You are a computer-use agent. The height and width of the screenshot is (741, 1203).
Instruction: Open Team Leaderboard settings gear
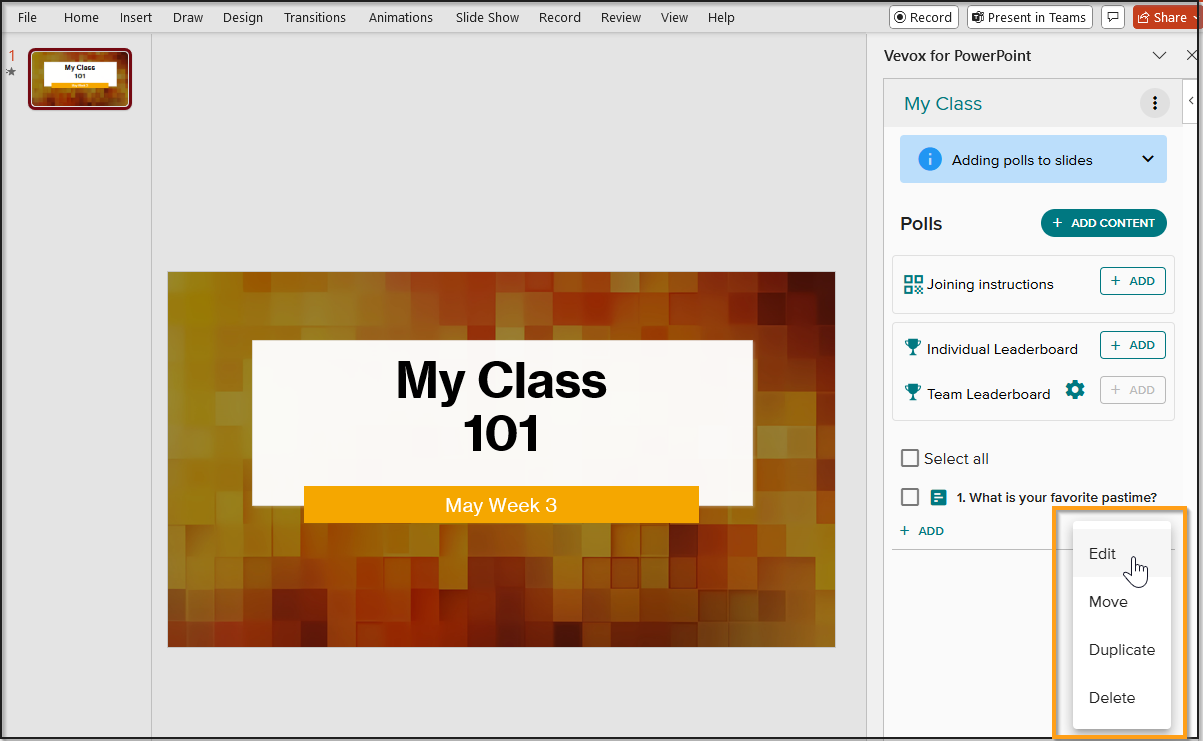coord(1075,390)
